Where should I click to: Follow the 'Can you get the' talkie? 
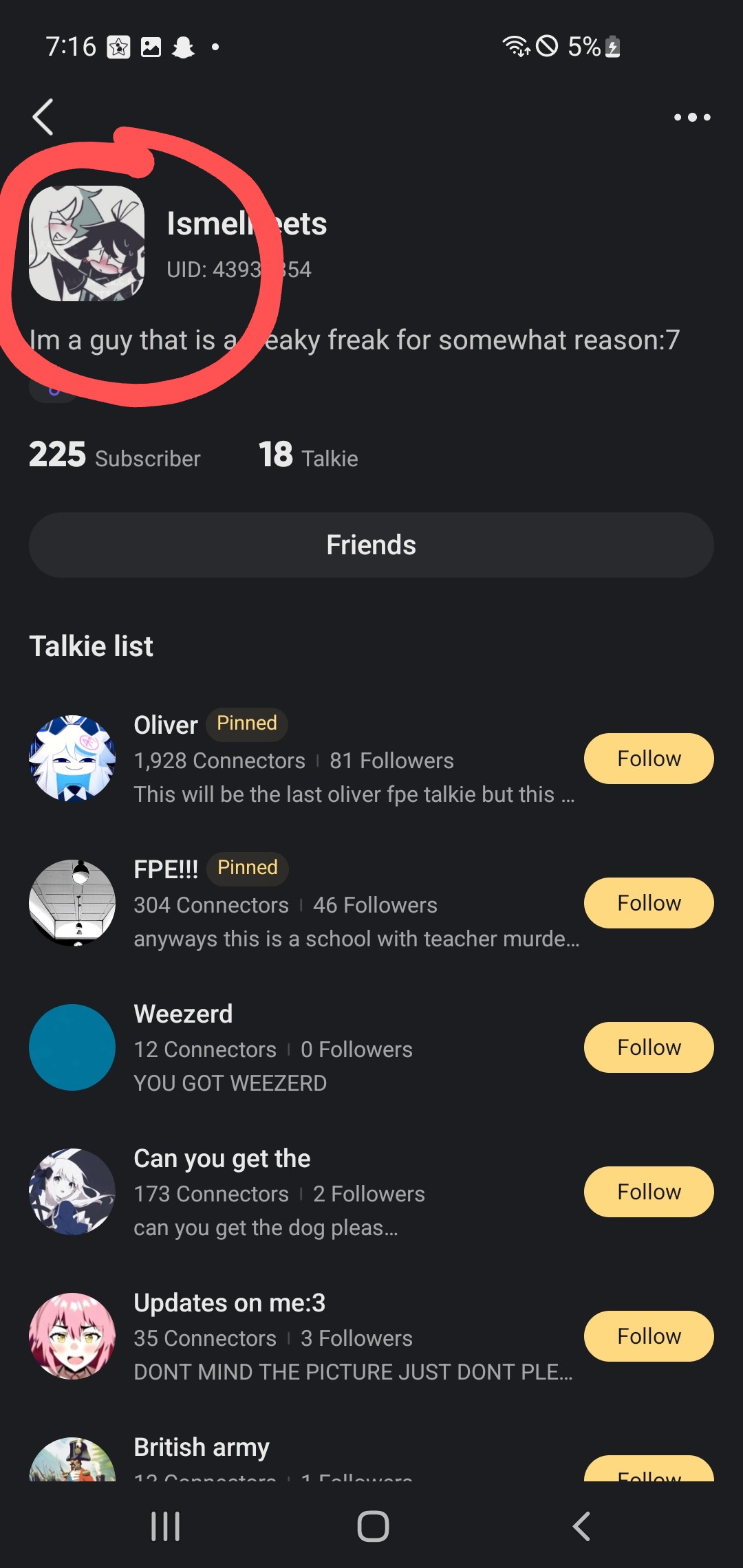click(648, 1192)
